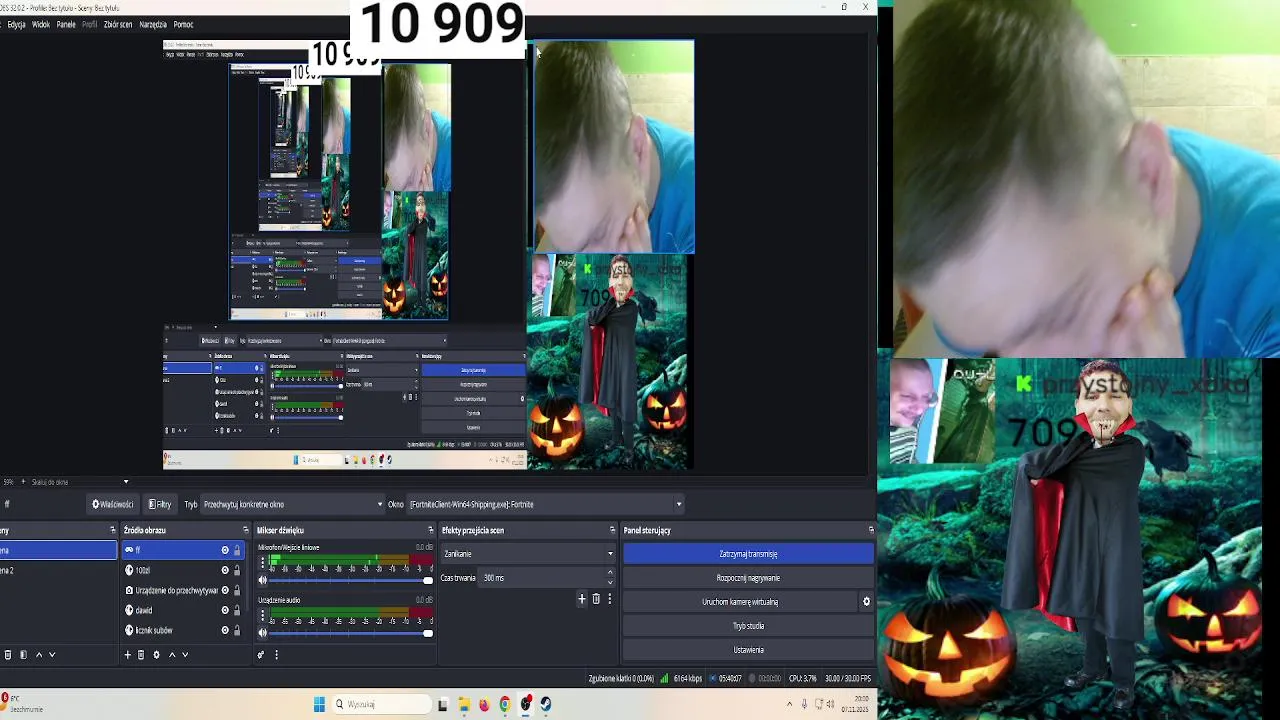Add a new source with the plus icon

127,655
